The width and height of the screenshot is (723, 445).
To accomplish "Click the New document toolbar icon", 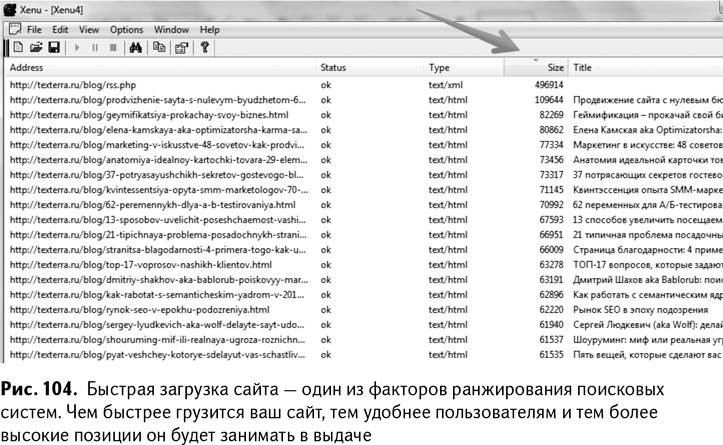I will (x=18, y=47).
